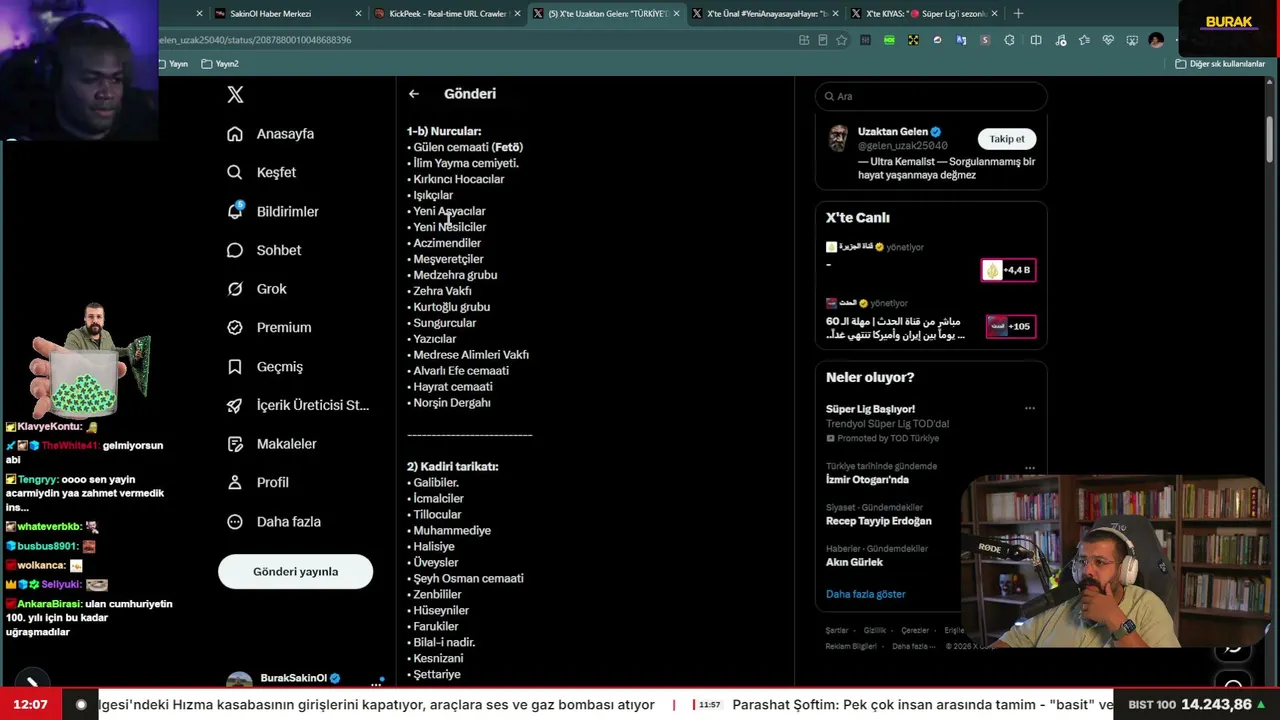Viewport: 1280px width, 720px height.
Task: Open the Gizlilik footer link
Action: 875,631
